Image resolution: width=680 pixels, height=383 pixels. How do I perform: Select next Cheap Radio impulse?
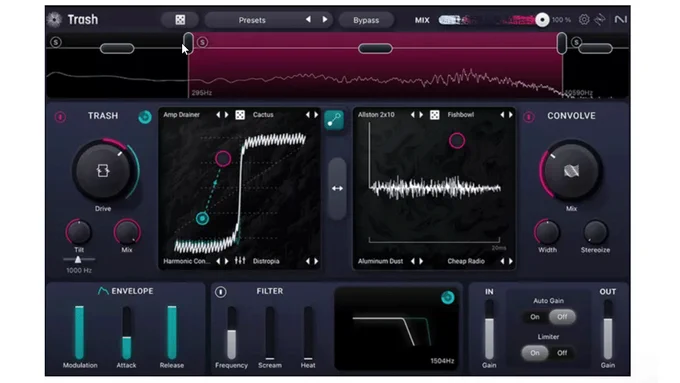[511, 261]
